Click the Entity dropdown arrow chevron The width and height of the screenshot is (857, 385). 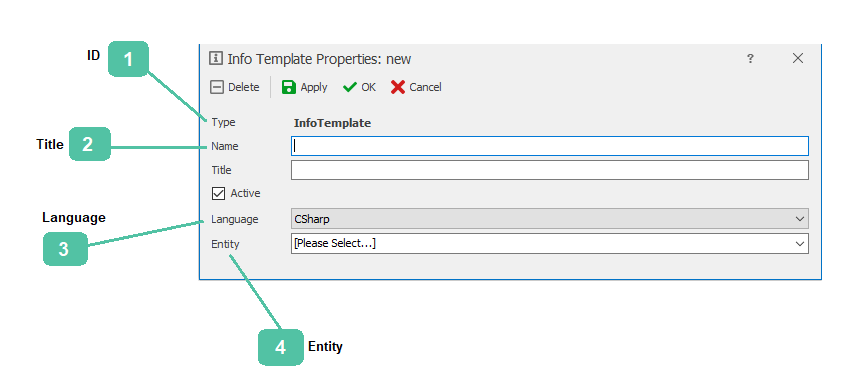pos(800,243)
